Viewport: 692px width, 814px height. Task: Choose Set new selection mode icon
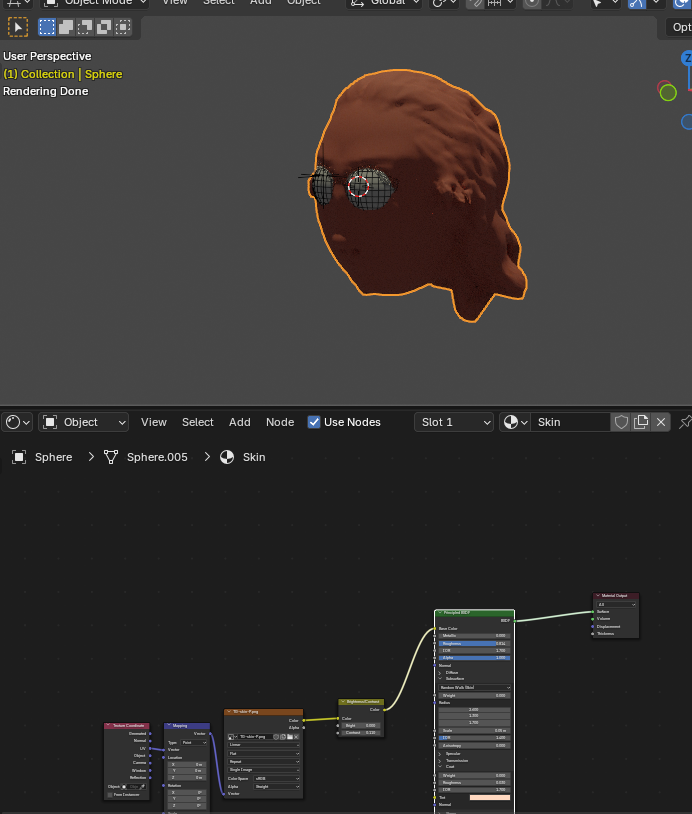tap(47, 27)
